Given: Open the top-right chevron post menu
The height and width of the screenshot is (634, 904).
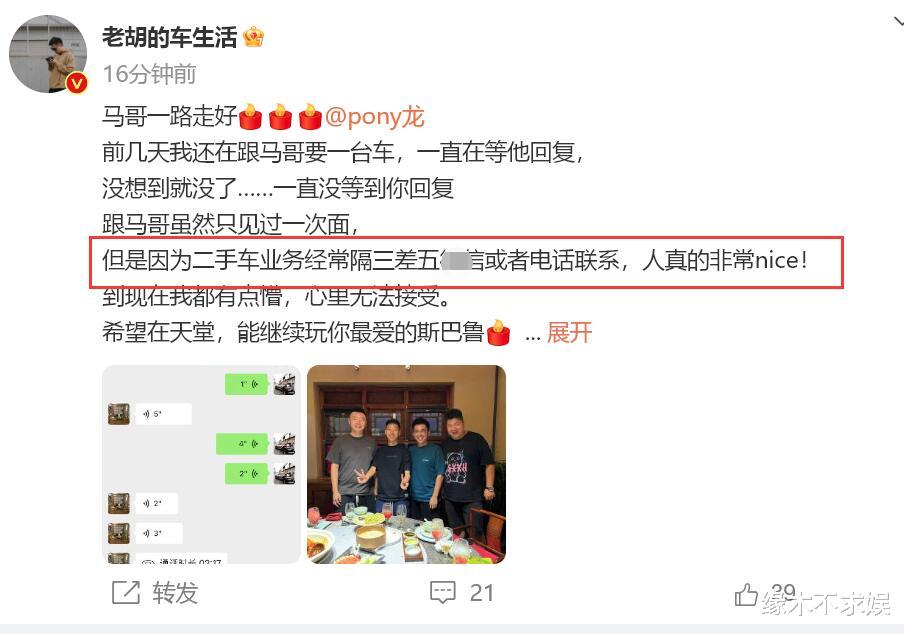Looking at the screenshot, I should 898,22.
